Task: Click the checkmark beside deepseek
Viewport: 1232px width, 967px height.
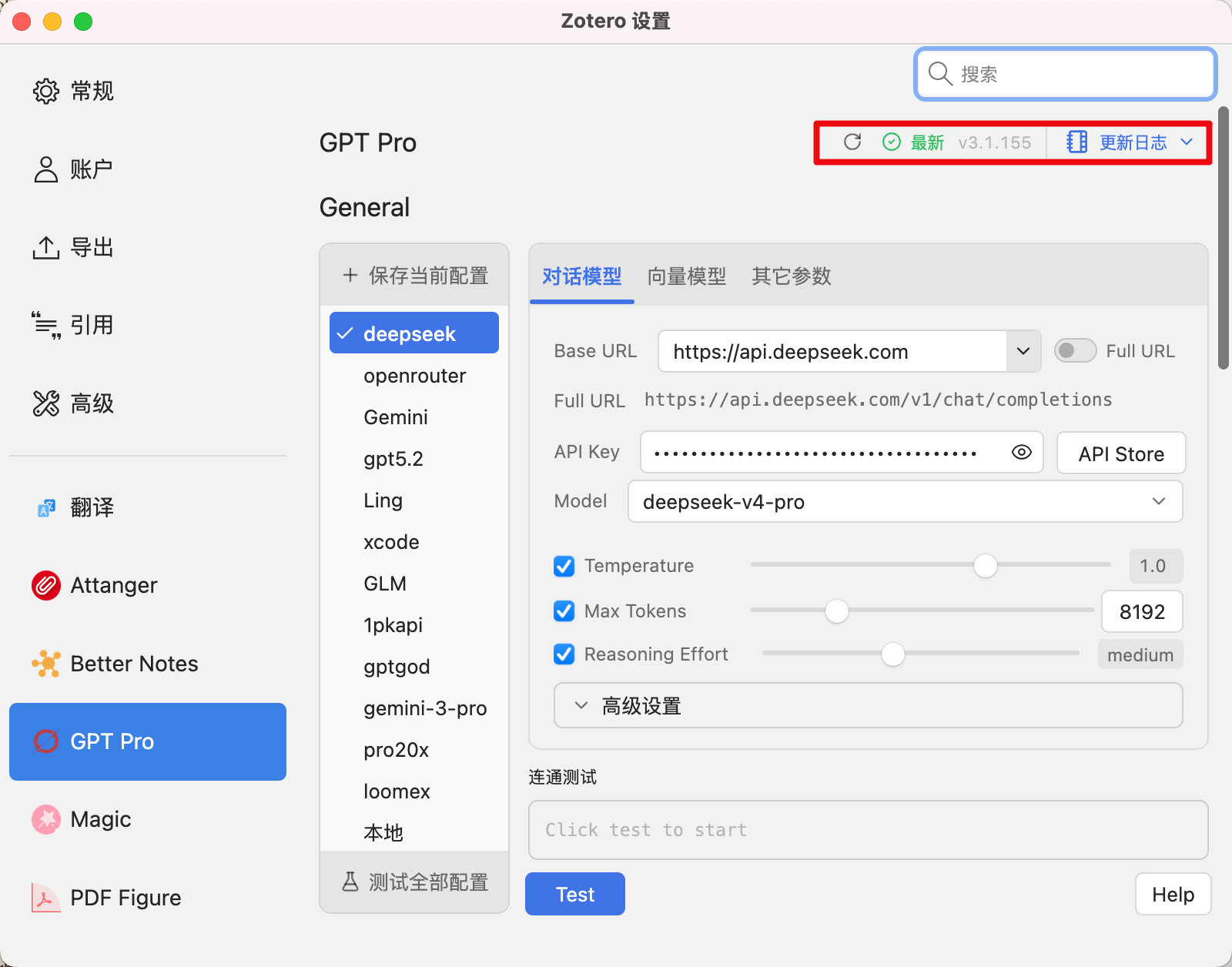Action: tap(345, 333)
